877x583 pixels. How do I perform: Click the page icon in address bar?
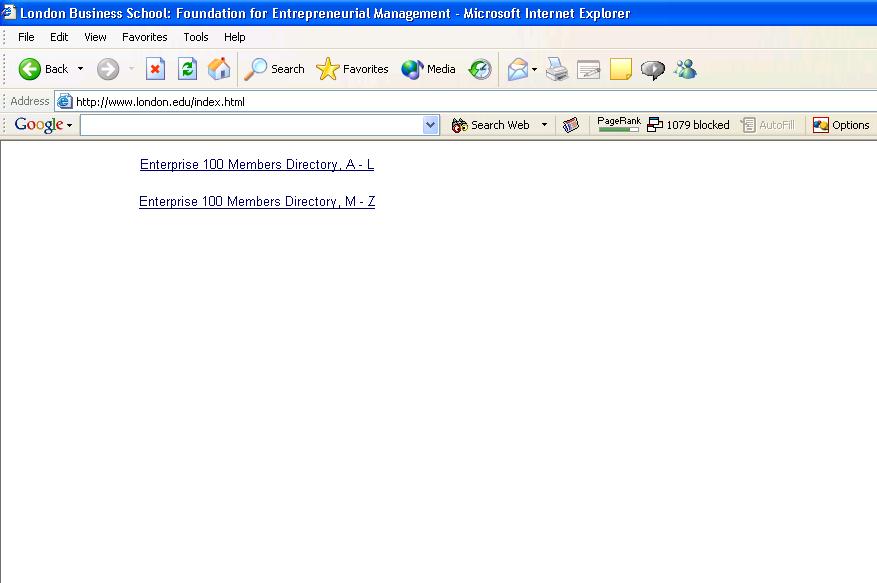(65, 101)
